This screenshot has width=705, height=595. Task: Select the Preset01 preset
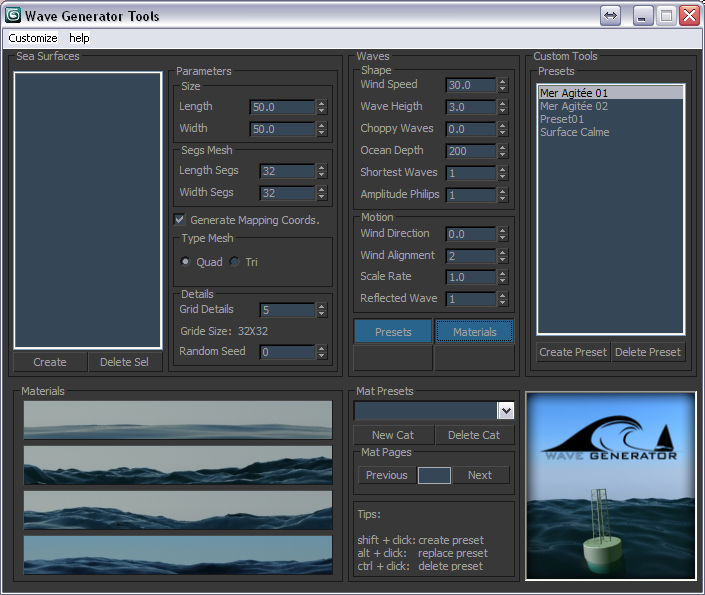coord(611,119)
